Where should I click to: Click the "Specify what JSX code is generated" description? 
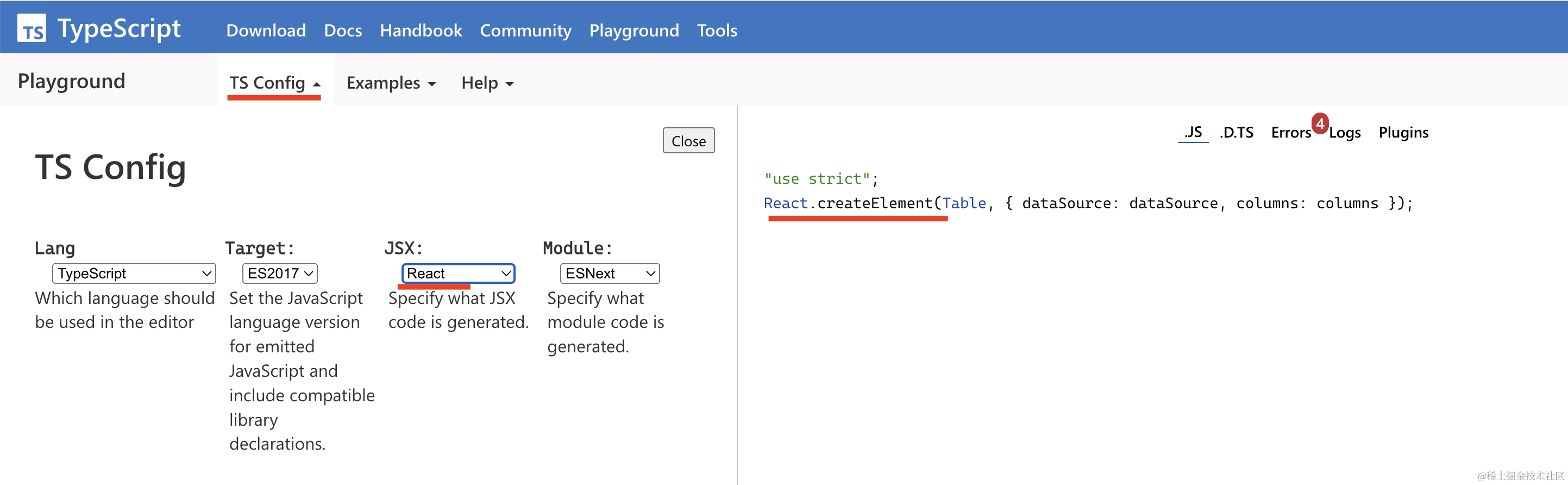[459, 310]
